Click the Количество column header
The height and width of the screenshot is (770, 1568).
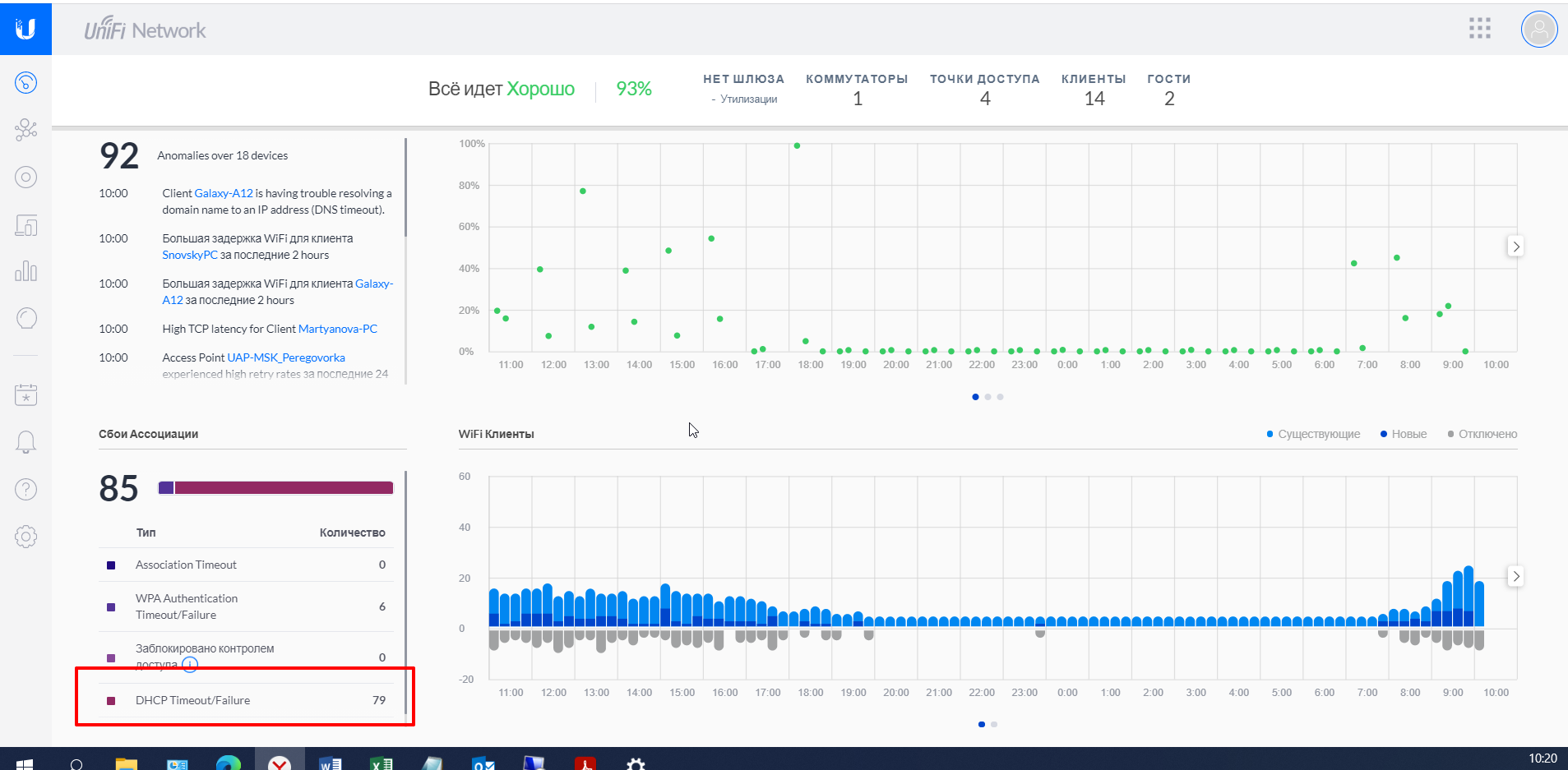(352, 533)
